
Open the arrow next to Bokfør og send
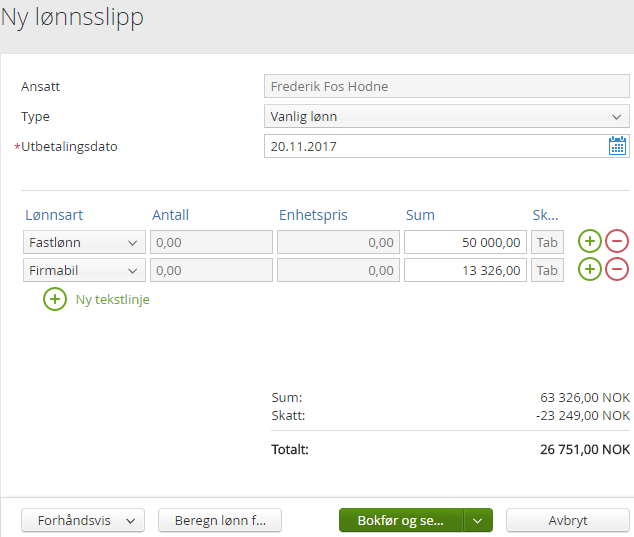pyautogui.click(x=479, y=521)
